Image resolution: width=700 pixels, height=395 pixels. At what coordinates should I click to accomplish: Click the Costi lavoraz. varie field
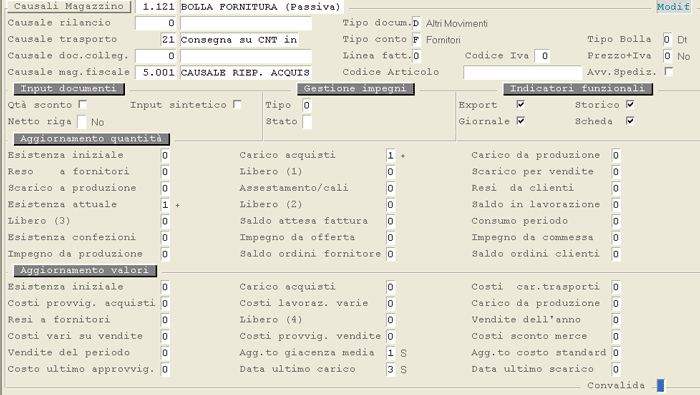(x=391, y=304)
